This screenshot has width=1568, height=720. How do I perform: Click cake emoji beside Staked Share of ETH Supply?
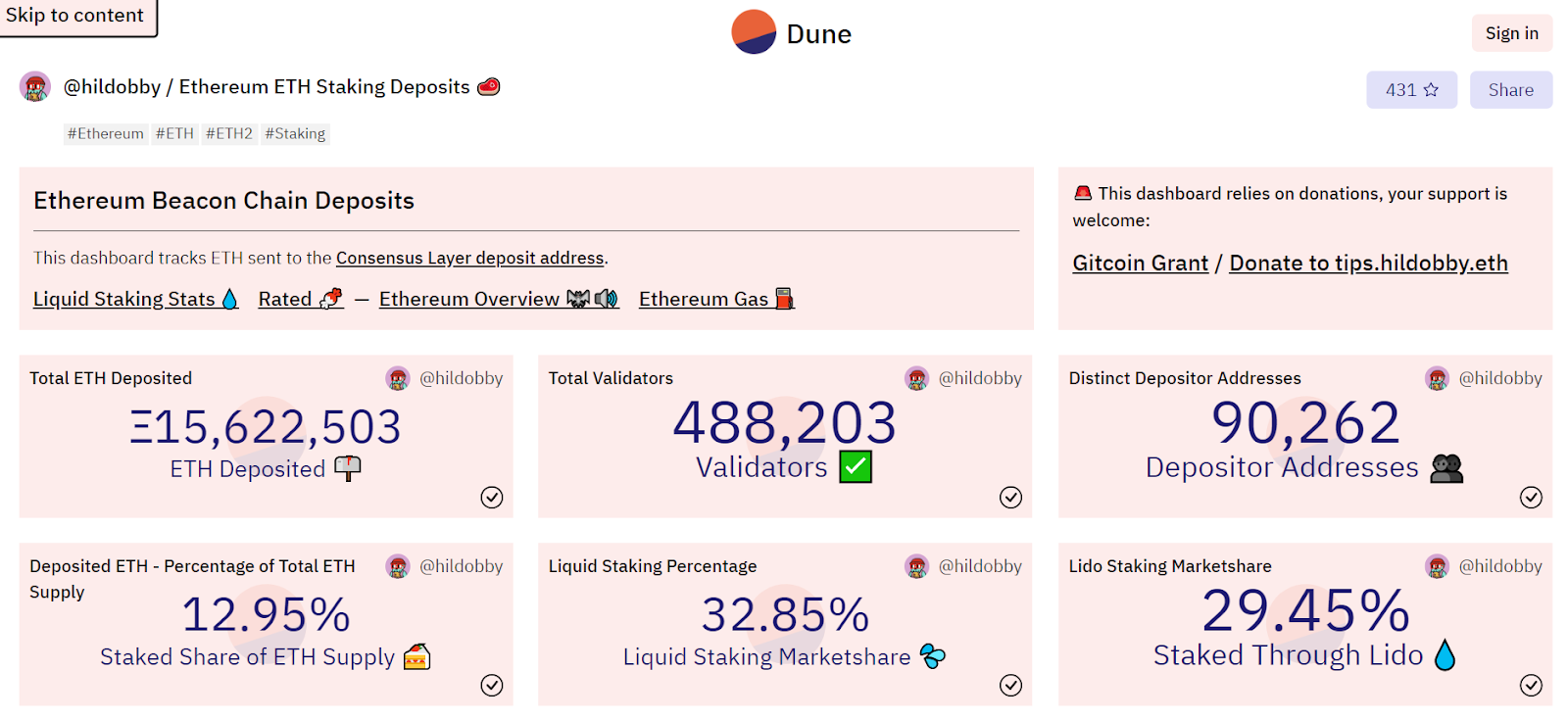(417, 657)
